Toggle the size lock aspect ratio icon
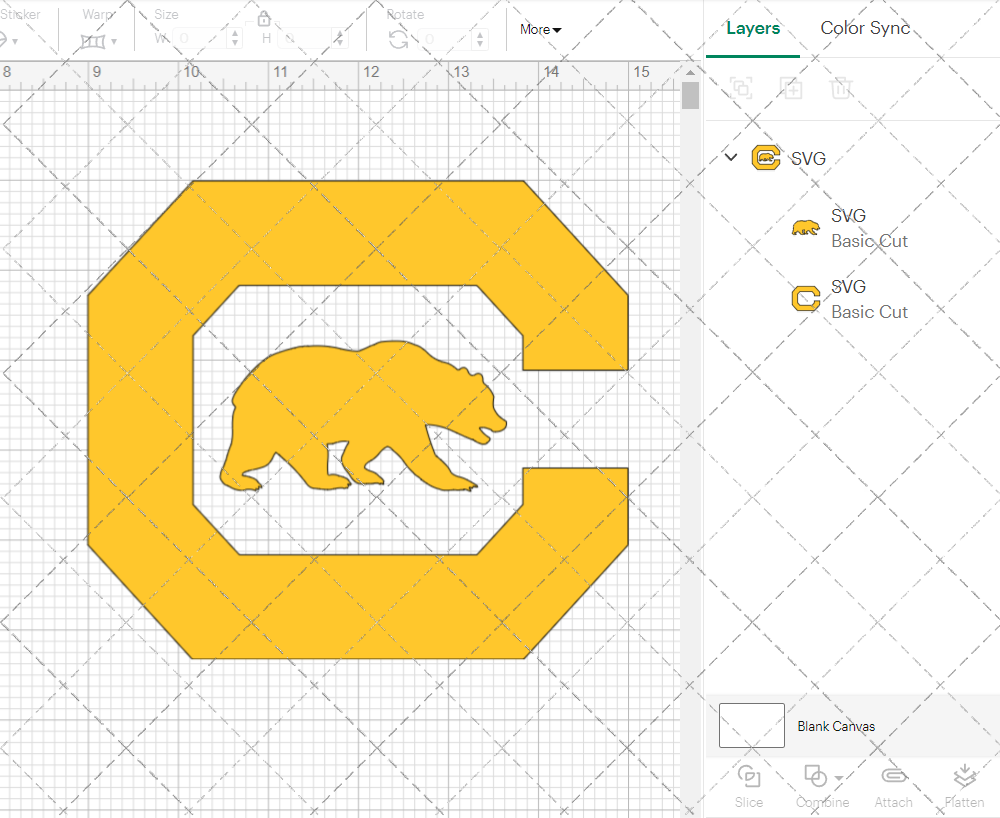The width and height of the screenshot is (1000, 818). pos(264,18)
